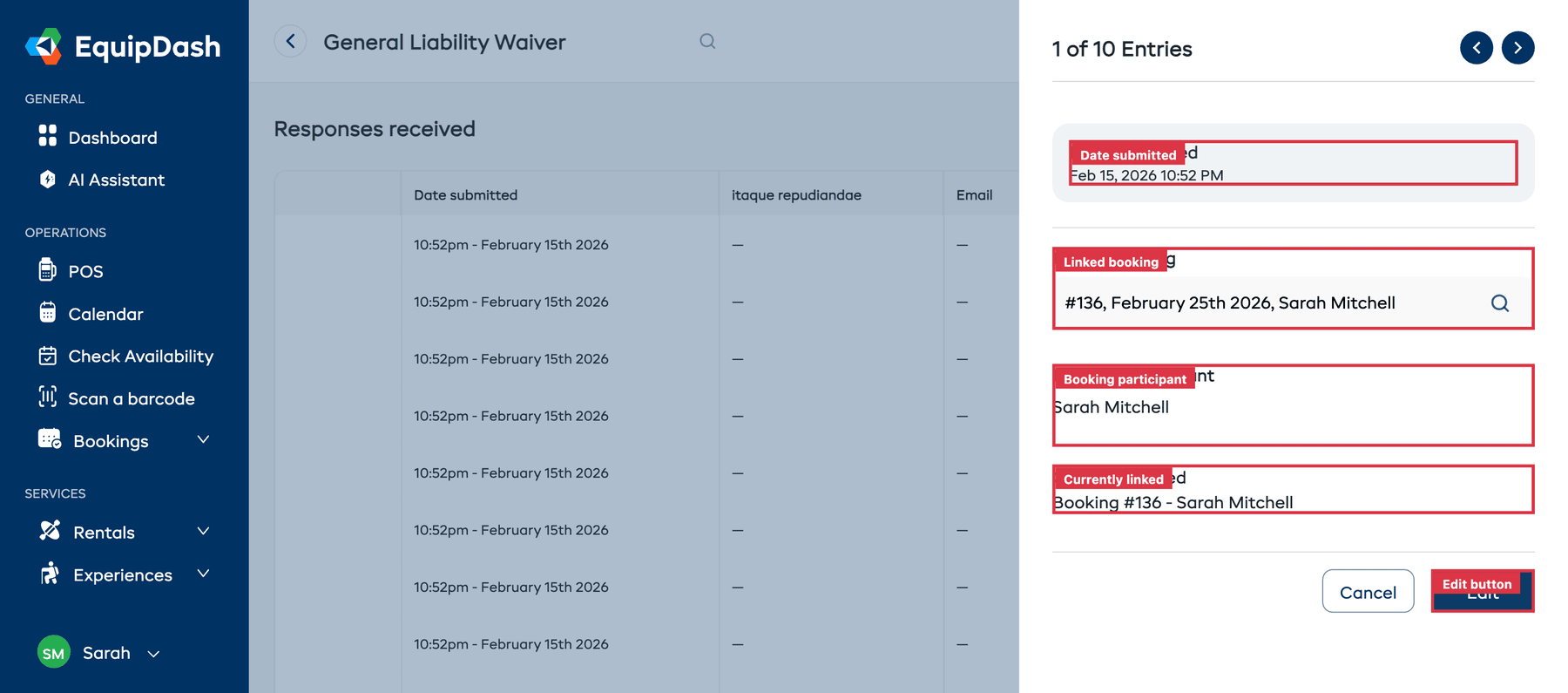Click the Email column header

[975, 194]
